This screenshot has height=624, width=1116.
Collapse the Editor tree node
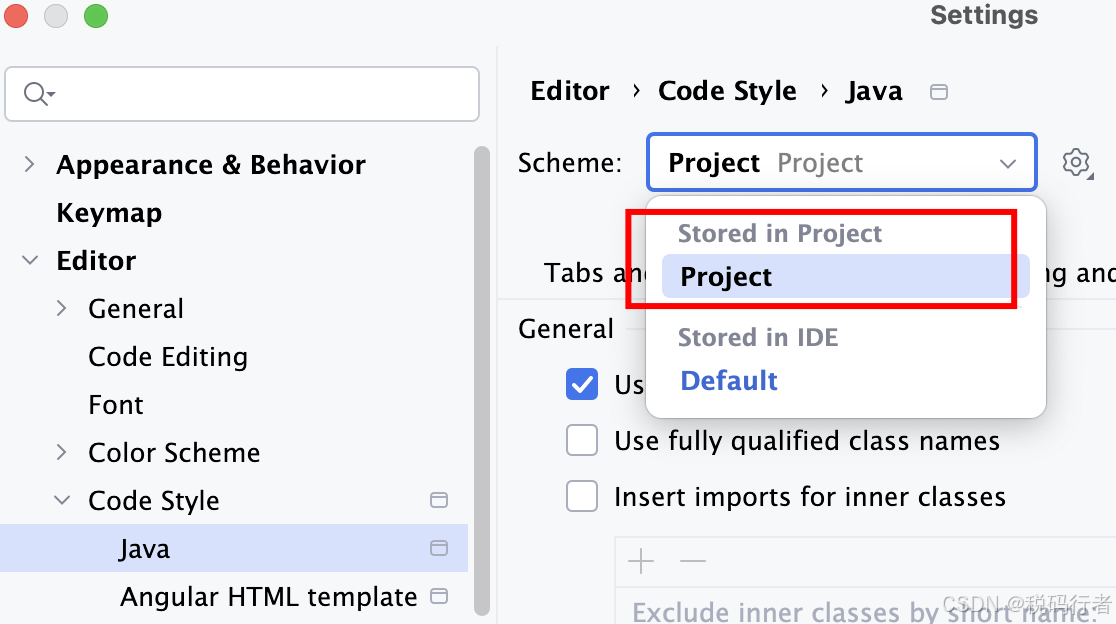pyautogui.click(x=29, y=260)
